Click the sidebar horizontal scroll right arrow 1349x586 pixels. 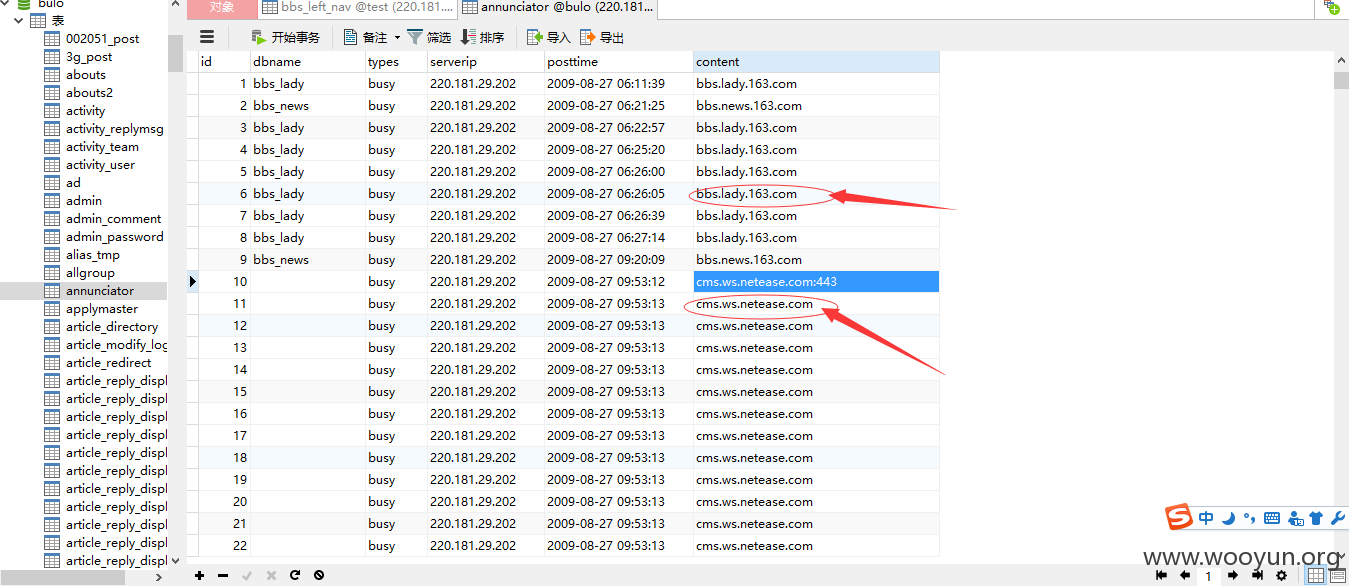point(159,576)
